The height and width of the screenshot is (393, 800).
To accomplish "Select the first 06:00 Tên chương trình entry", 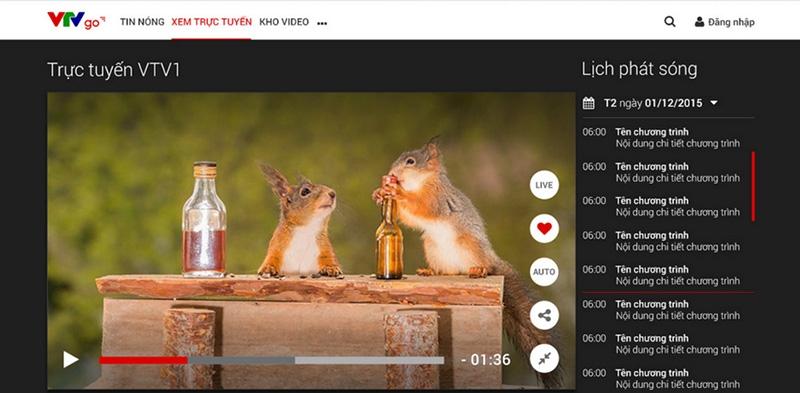I will tap(662, 138).
